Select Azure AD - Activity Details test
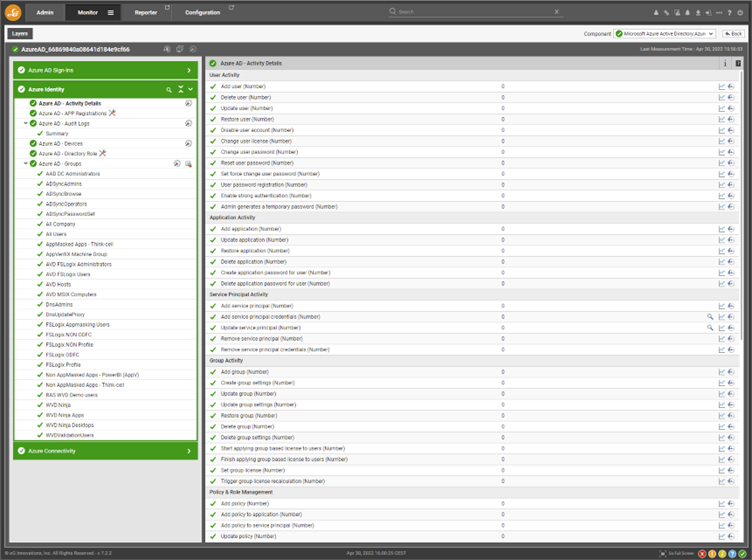The height and width of the screenshot is (560, 752). click(70, 104)
